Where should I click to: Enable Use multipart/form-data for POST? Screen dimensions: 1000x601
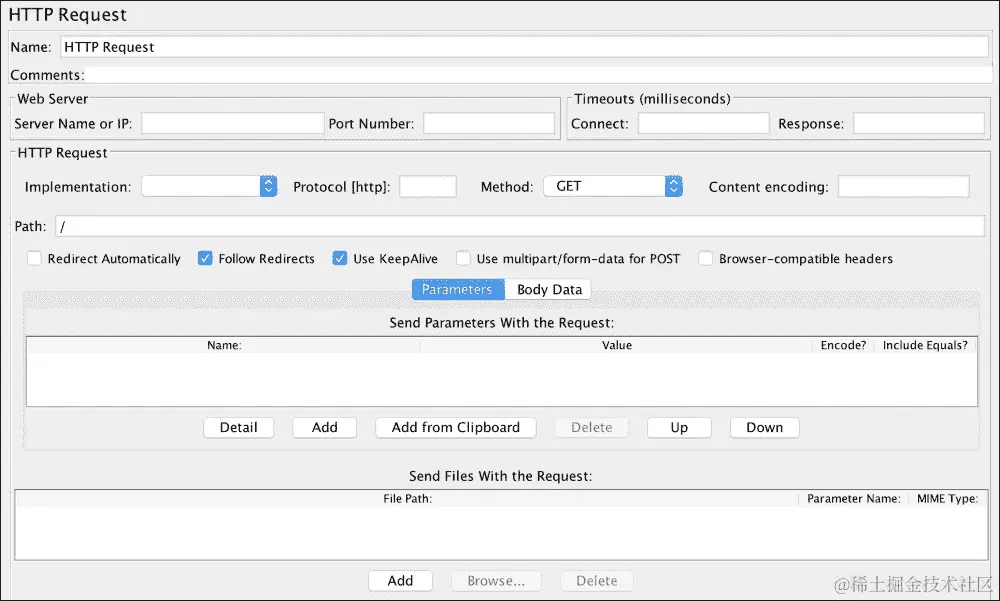click(x=463, y=258)
